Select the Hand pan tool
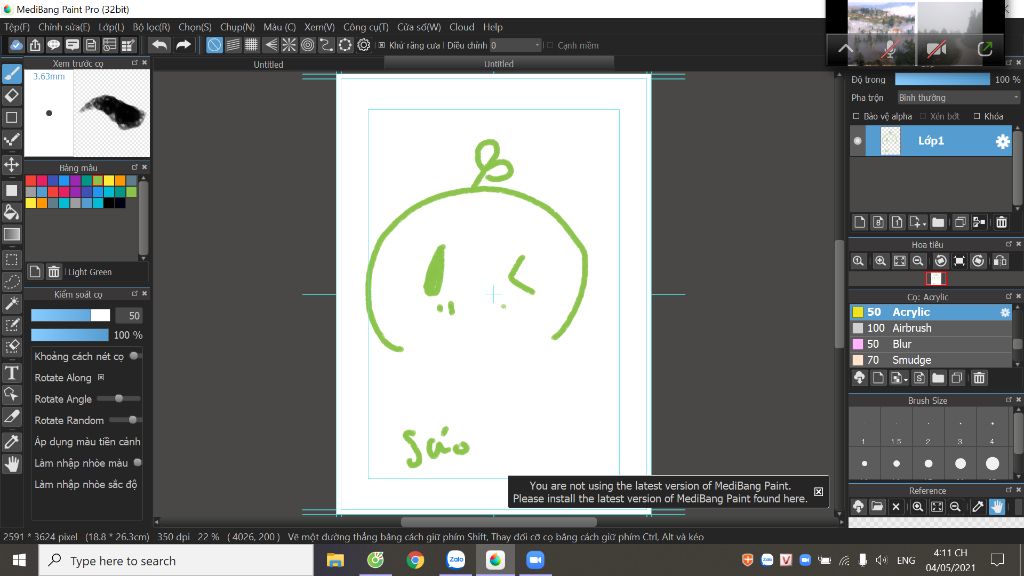Viewport: 1024px width, 576px height. [x=12, y=464]
